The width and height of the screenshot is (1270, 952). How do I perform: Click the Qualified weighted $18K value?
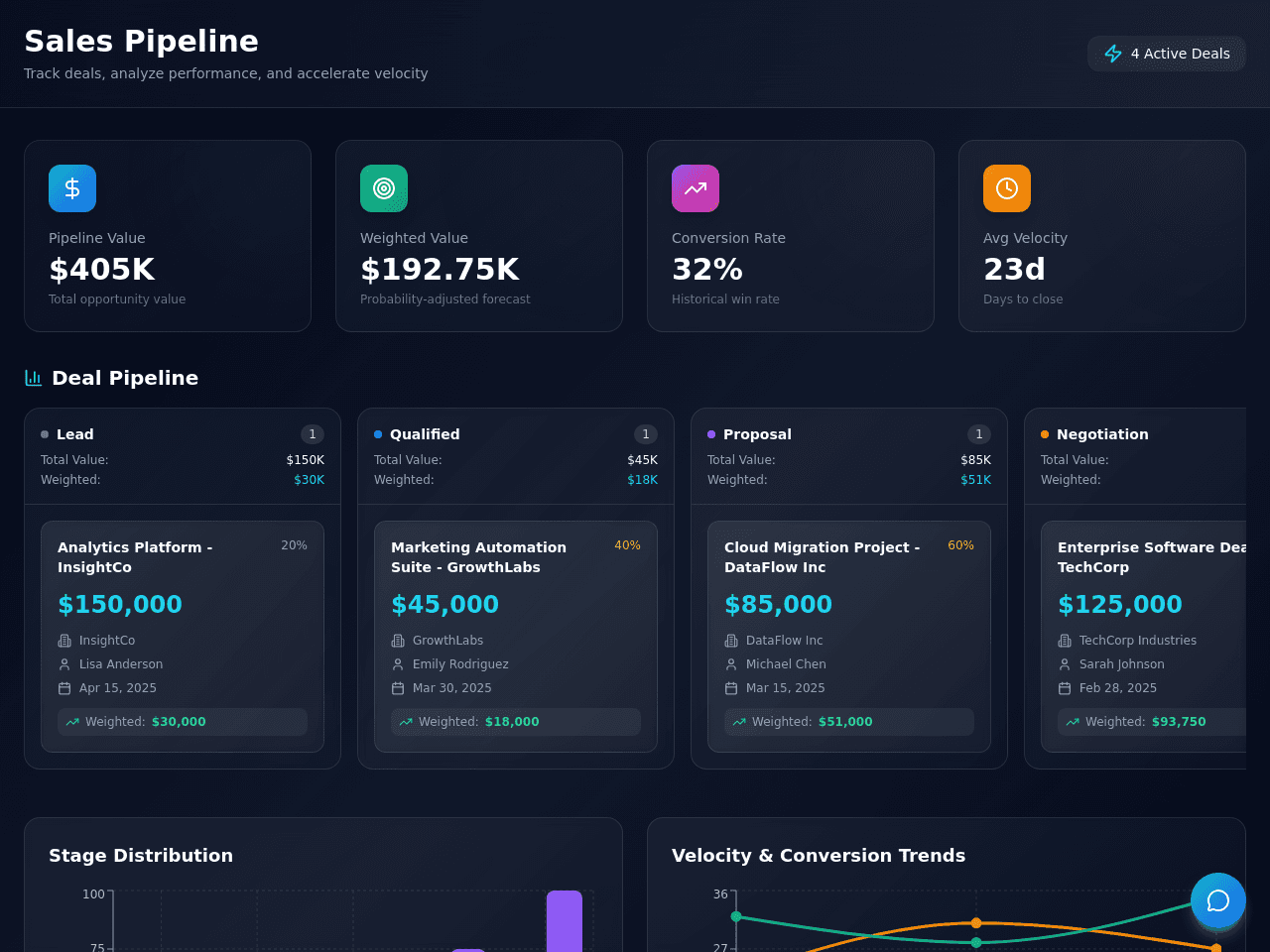coord(642,480)
